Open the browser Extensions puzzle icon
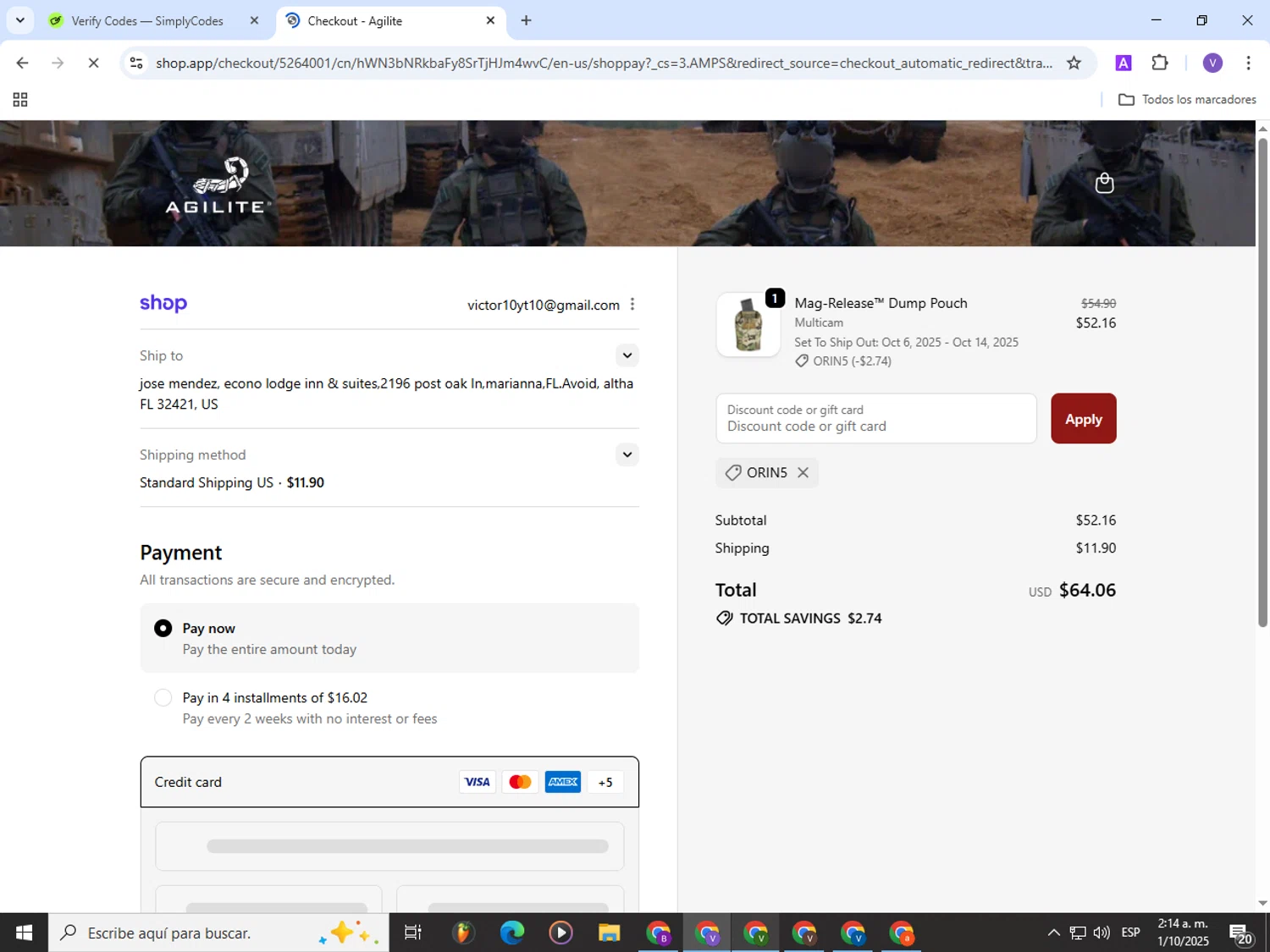 1160,63
